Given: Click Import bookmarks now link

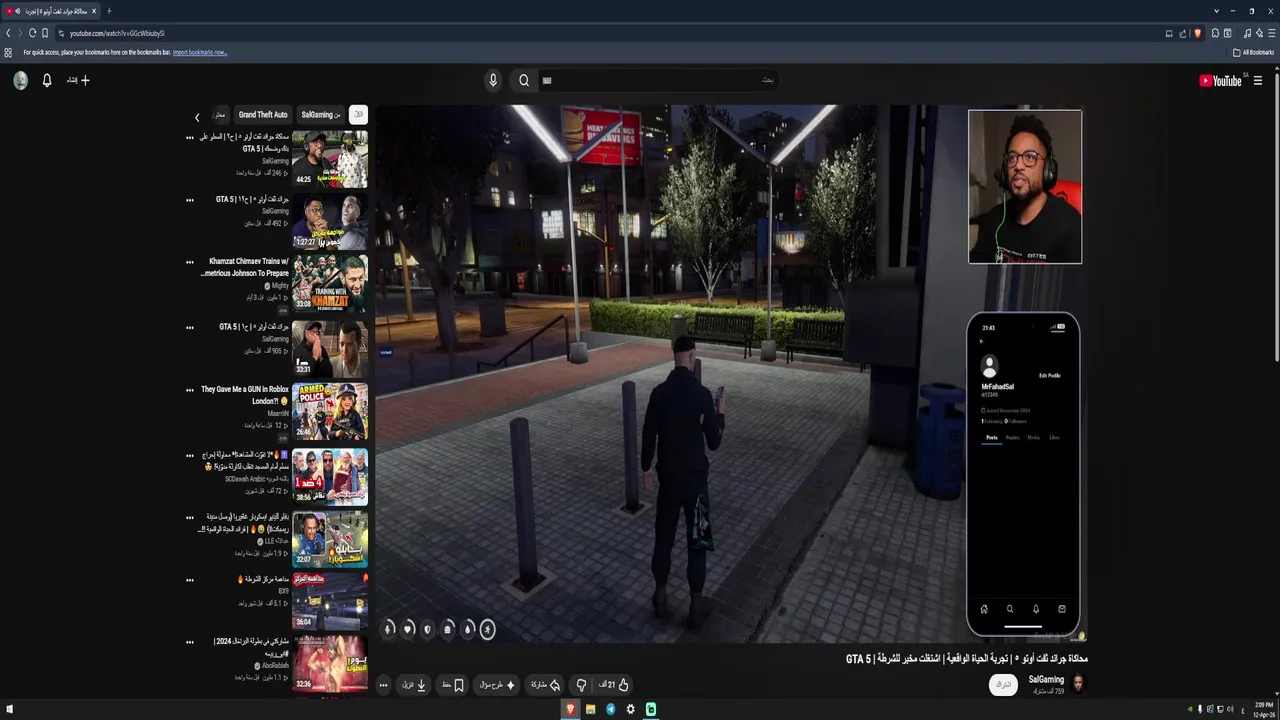Looking at the screenshot, I should 200,52.
